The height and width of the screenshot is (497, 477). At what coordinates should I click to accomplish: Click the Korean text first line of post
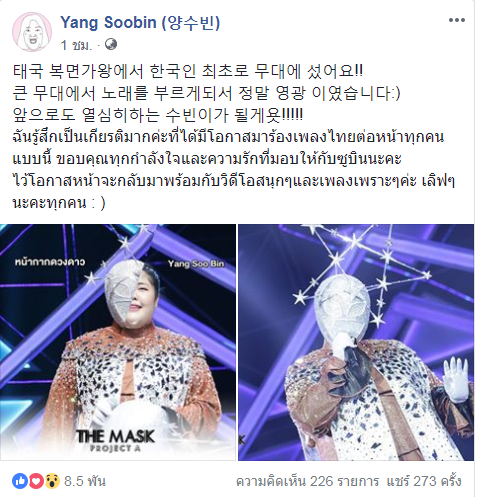pyautogui.click(x=188, y=71)
